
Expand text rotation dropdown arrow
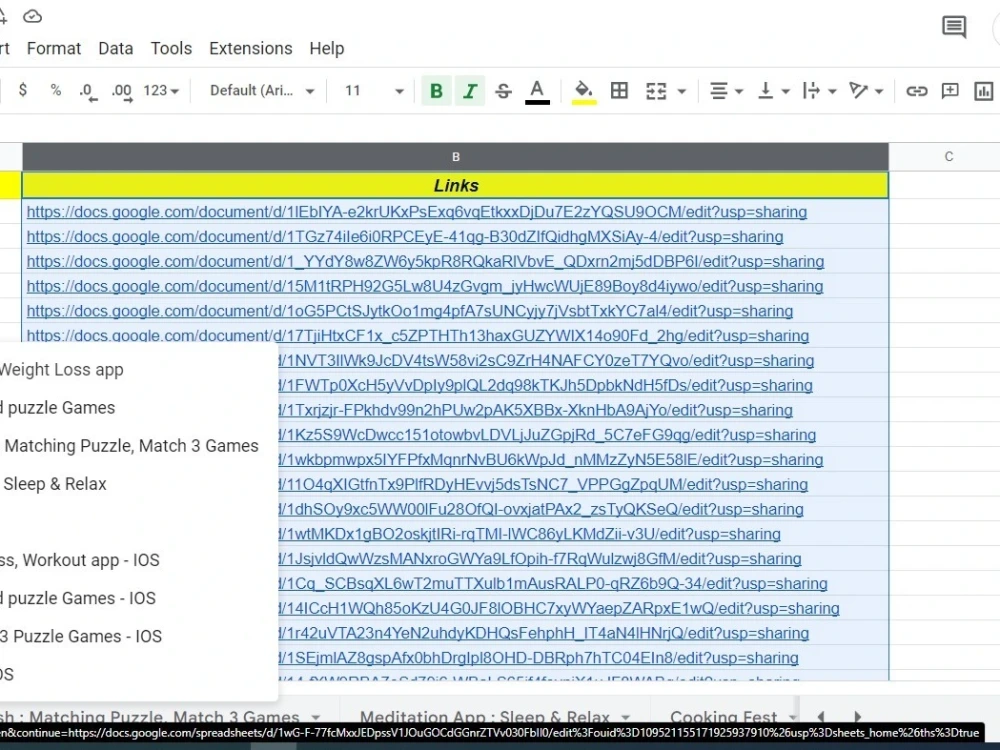click(879, 91)
